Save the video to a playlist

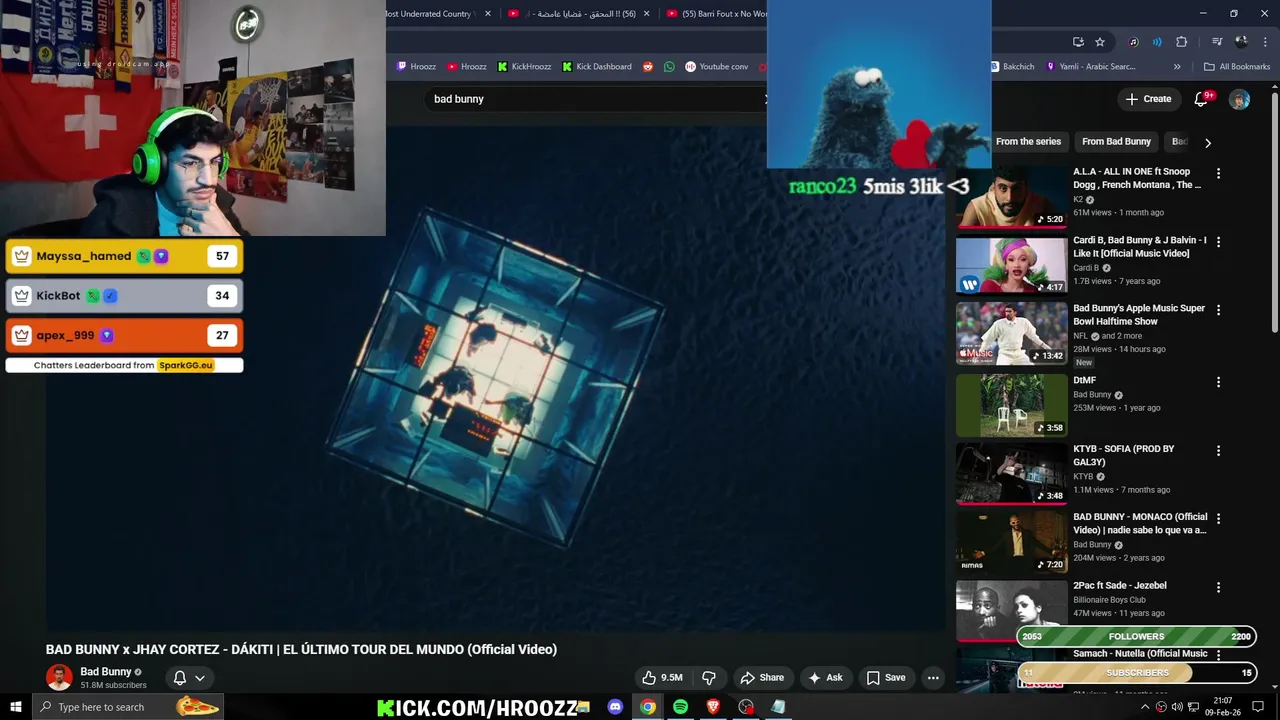pyautogui.click(x=886, y=678)
